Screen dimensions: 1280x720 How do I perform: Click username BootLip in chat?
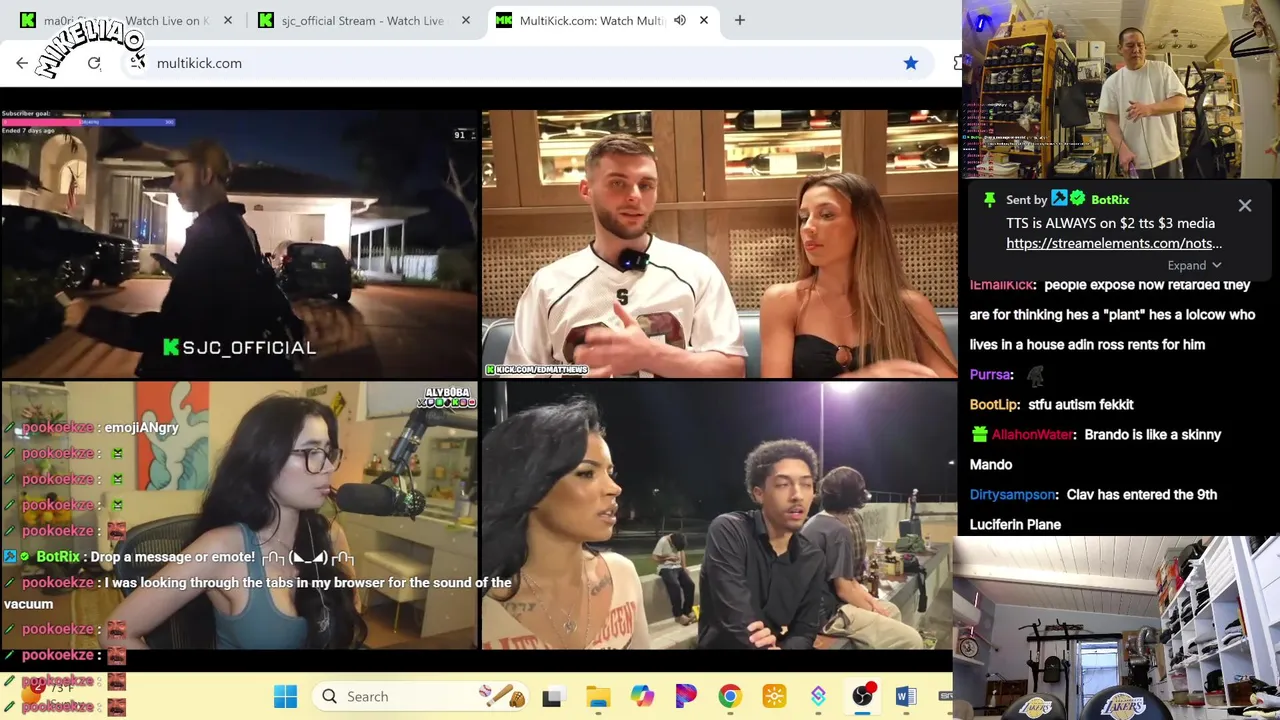[x=994, y=404]
